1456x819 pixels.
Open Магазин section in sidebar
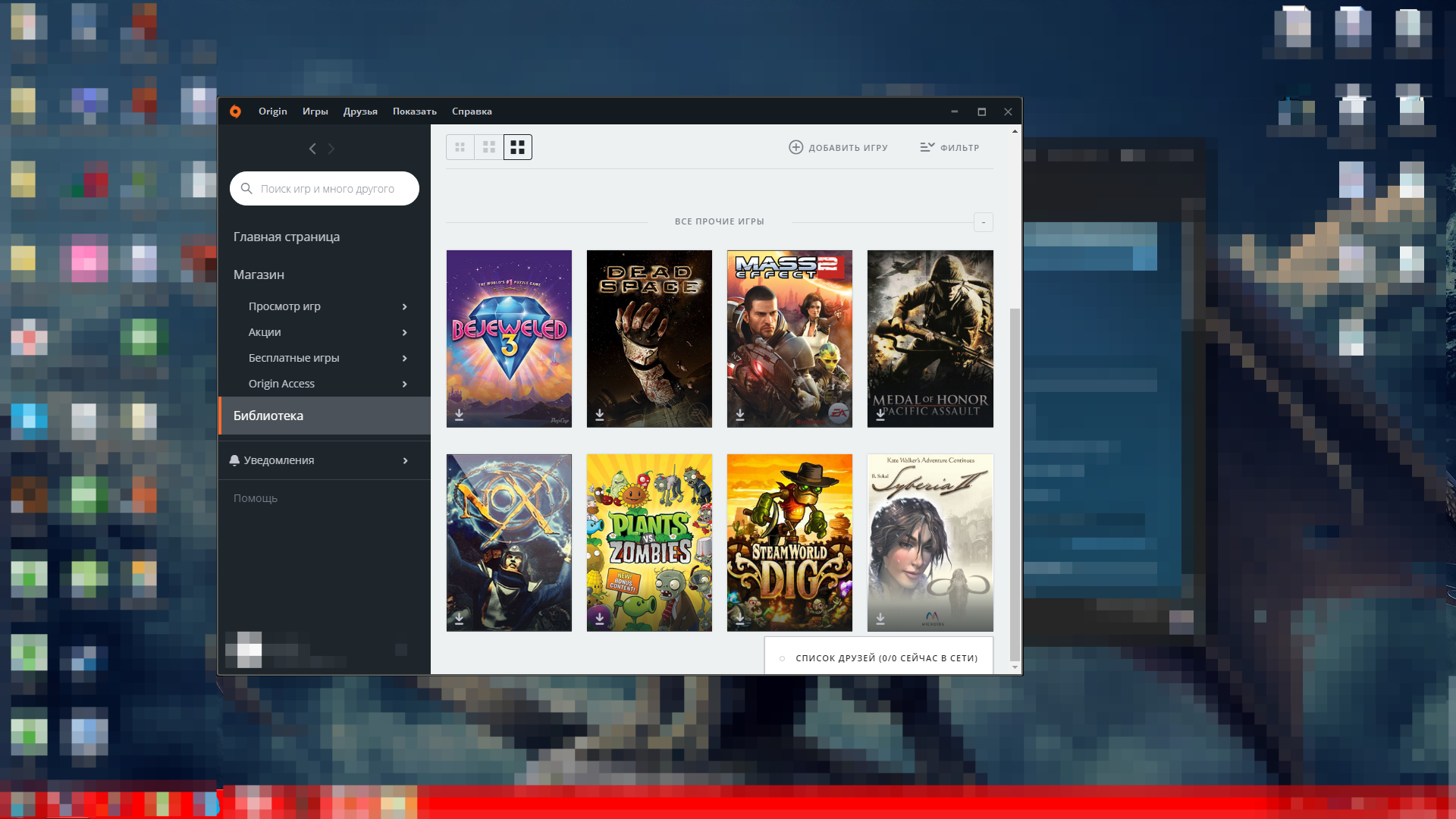[259, 275]
